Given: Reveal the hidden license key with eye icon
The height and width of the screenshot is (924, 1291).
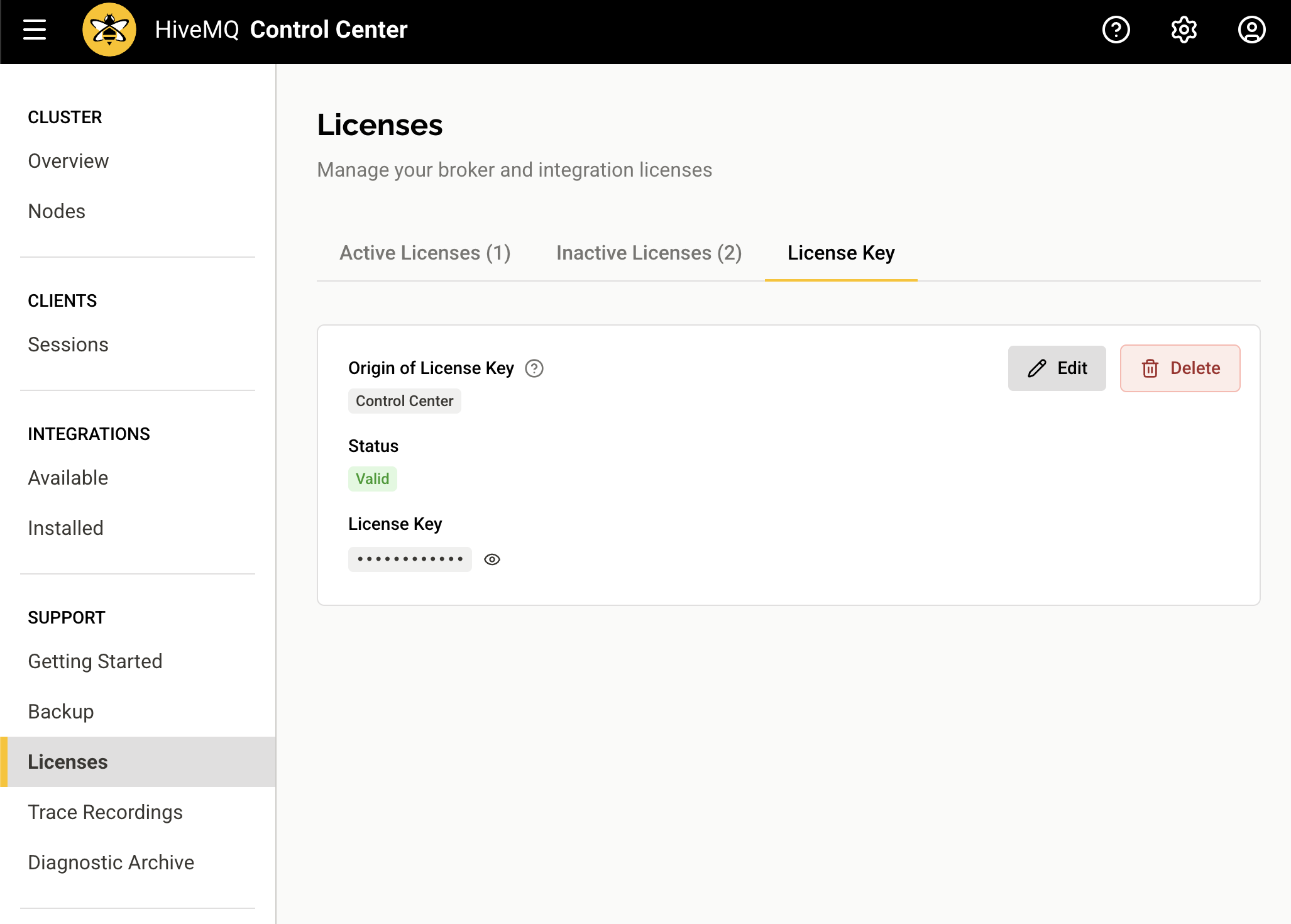Looking at the screenshot, I should pyautogui.click(x=492, y=559).
